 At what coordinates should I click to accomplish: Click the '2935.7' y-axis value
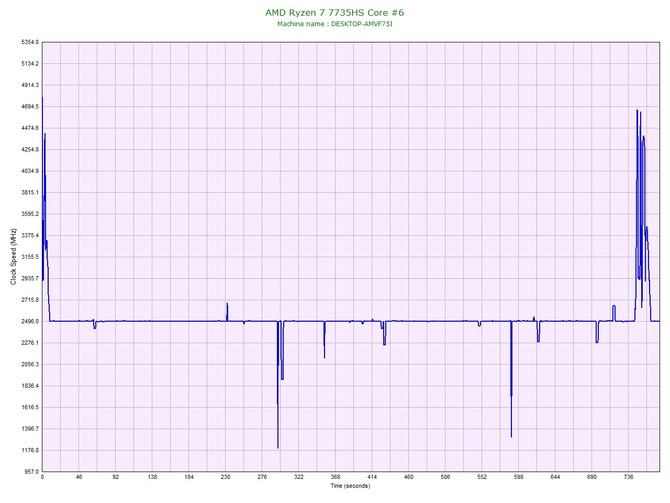point(30,278)
